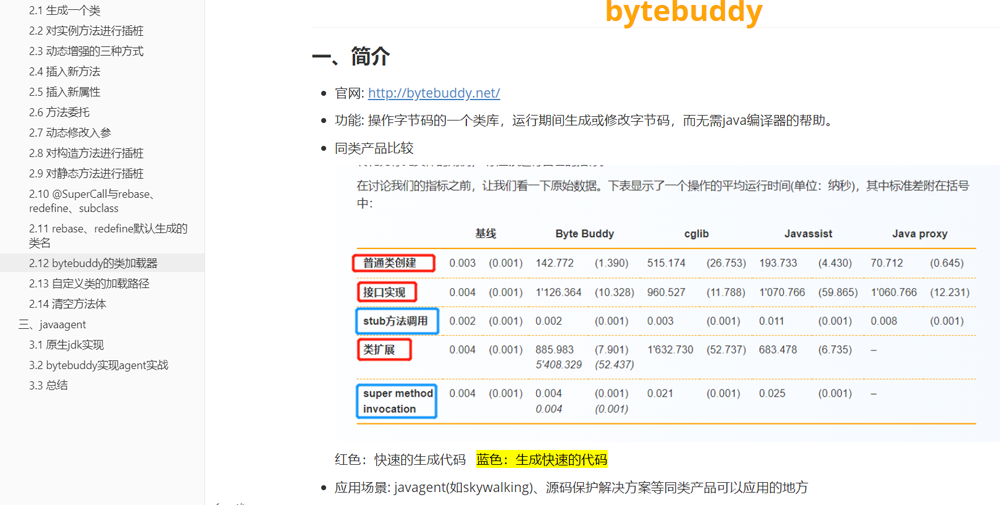Screen dimensions: 1000x505
Task: Click the 普通类创建 row label
Action: tap(390, 263)
